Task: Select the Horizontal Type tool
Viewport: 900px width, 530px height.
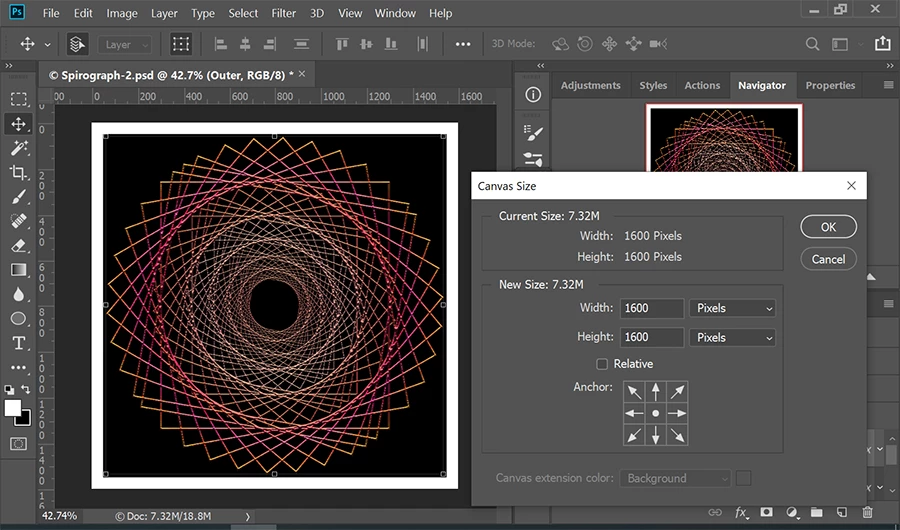Action: [x=18, y=343]
